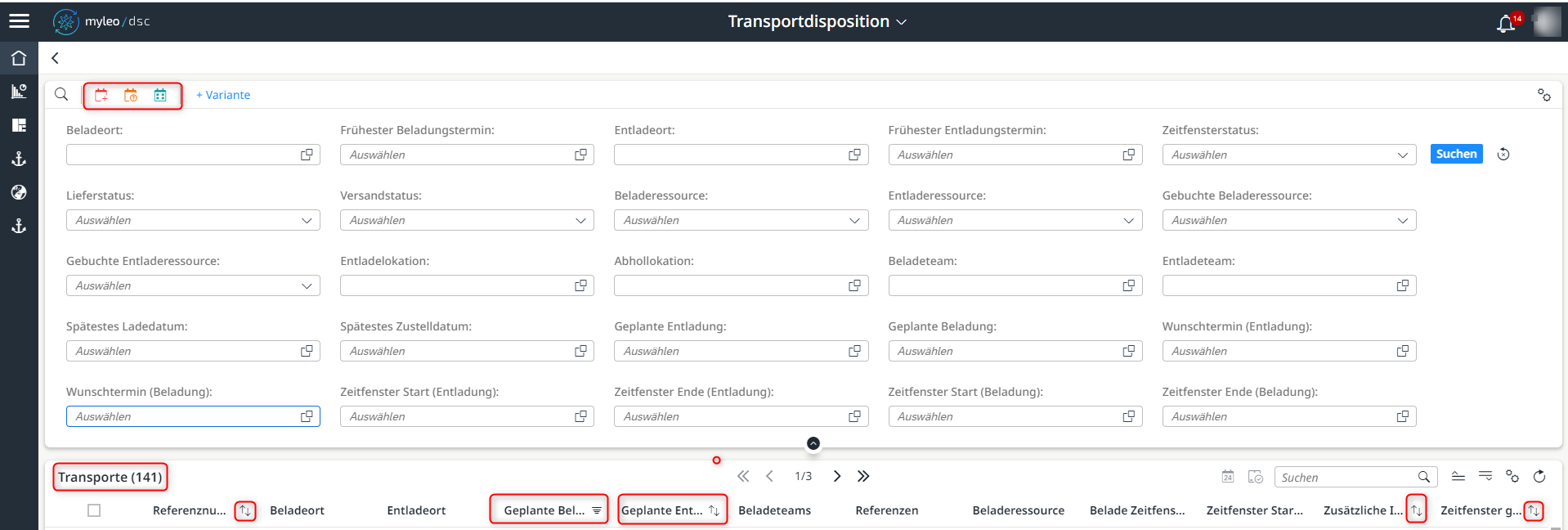Open the Lieferstatus dropdown
The width and height of the screenshot is (1568, 530).
point(192,220)
